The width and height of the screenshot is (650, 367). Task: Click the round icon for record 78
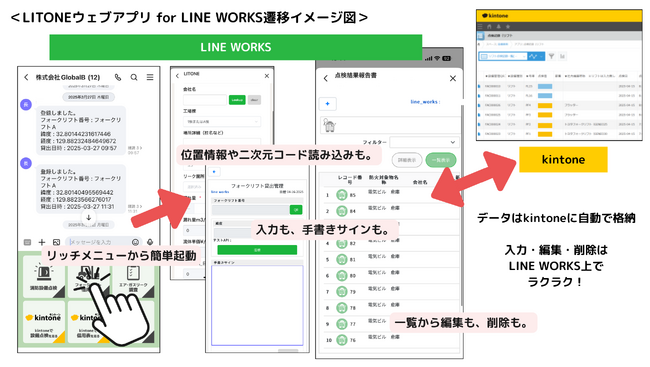[x=342, y=308]
